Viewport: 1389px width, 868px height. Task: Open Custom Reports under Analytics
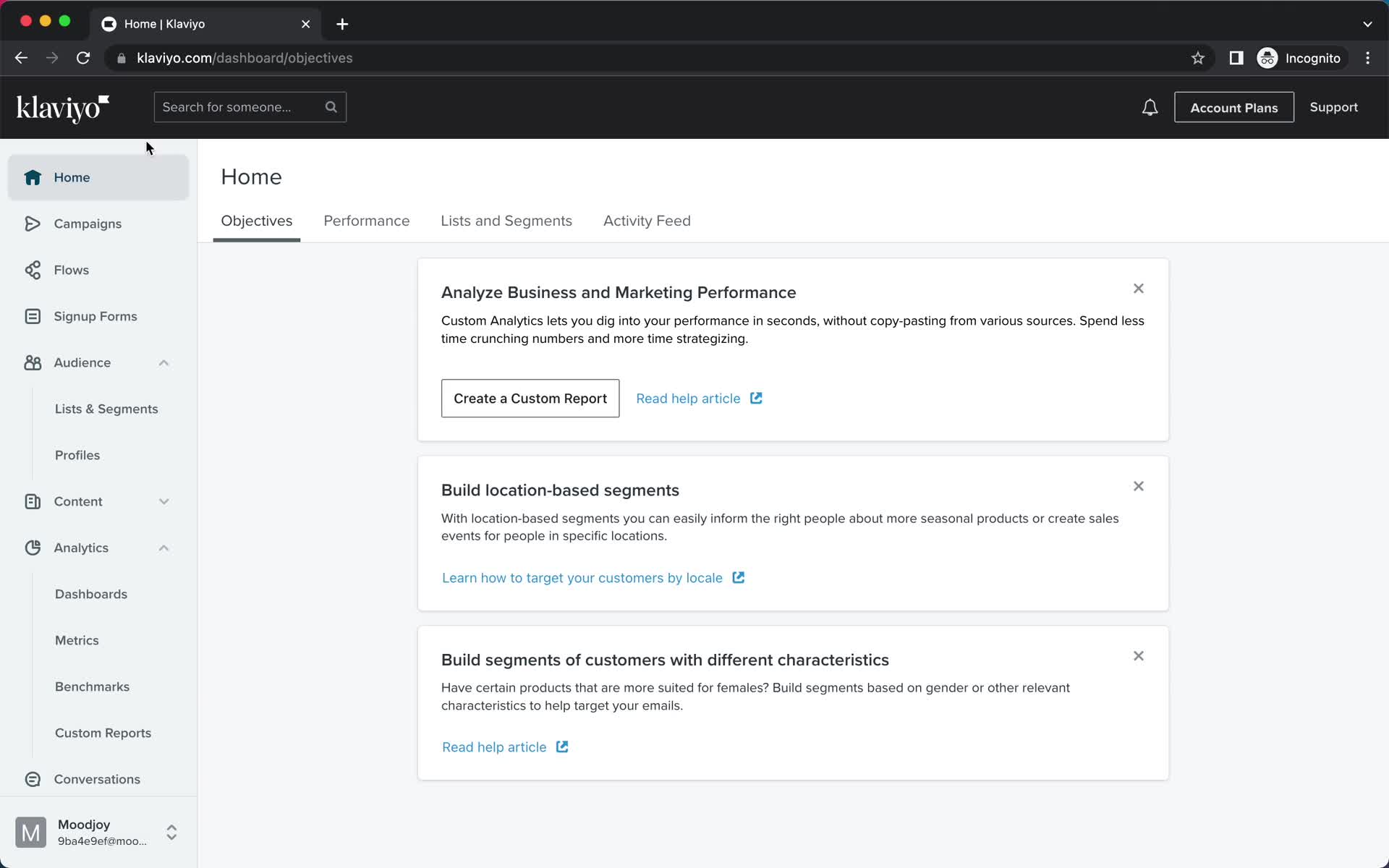click(103, 733)
